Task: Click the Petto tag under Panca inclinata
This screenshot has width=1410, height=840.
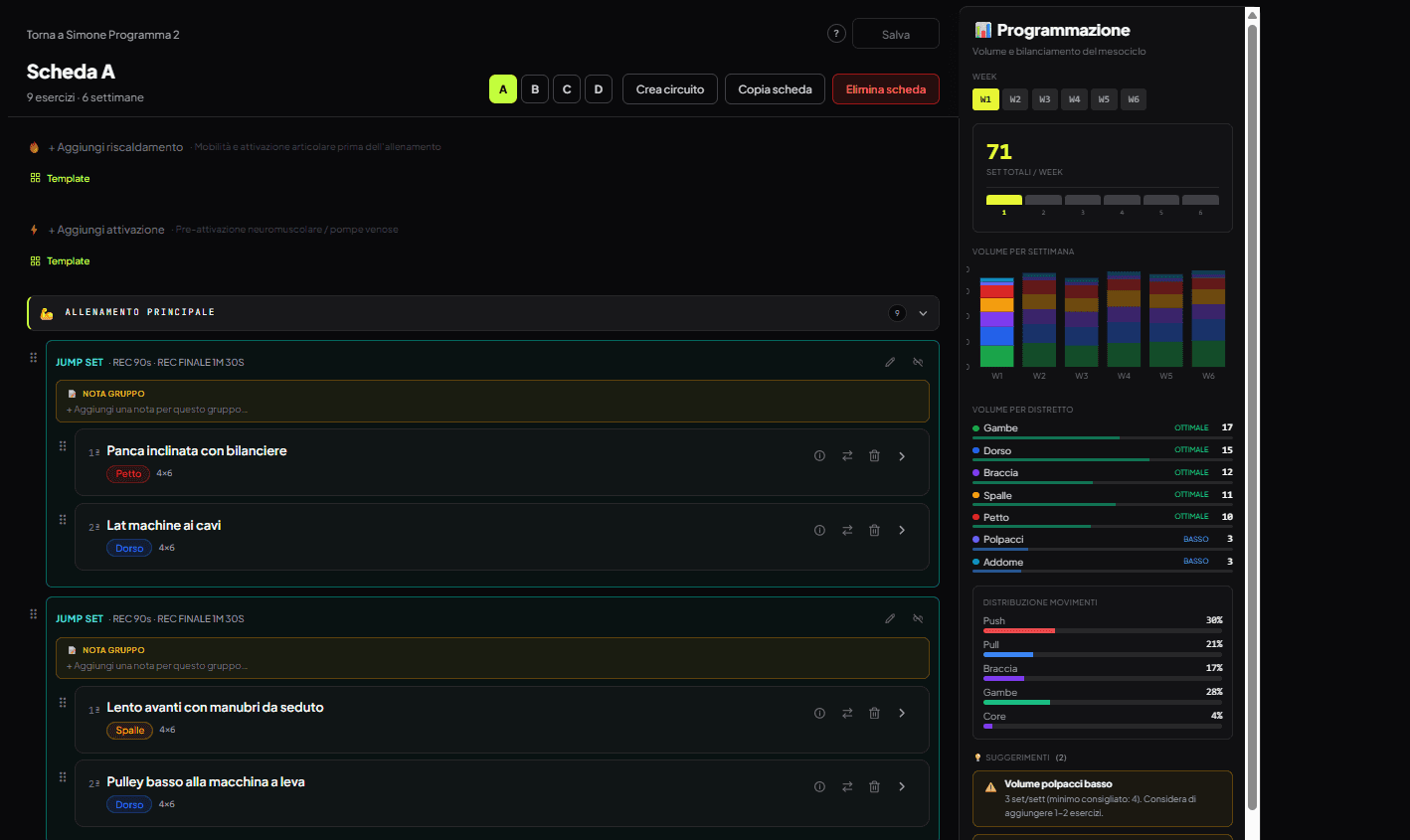Action: [x=129, y=474]
